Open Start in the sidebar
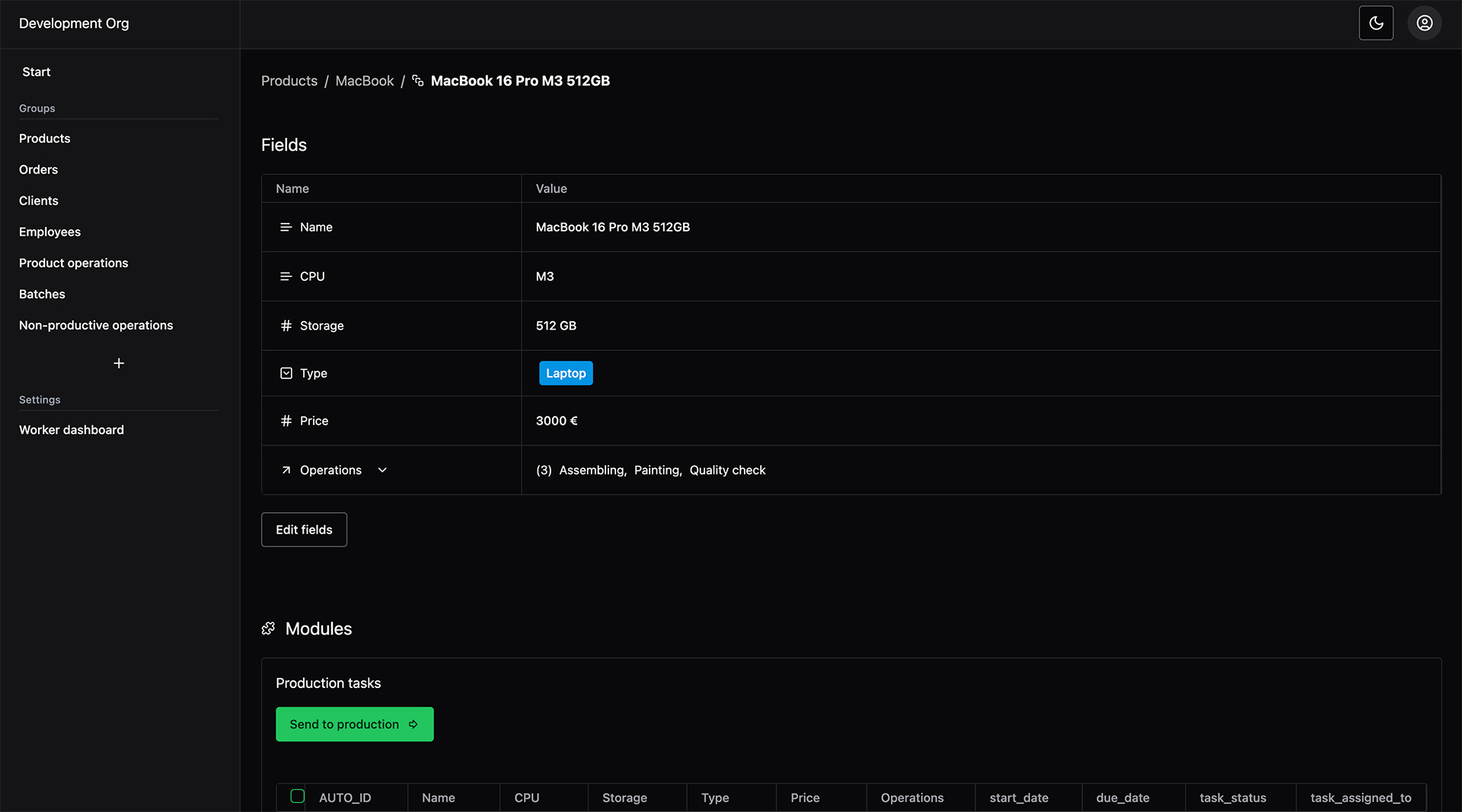 pyautogui.click(x=37, y=72)
